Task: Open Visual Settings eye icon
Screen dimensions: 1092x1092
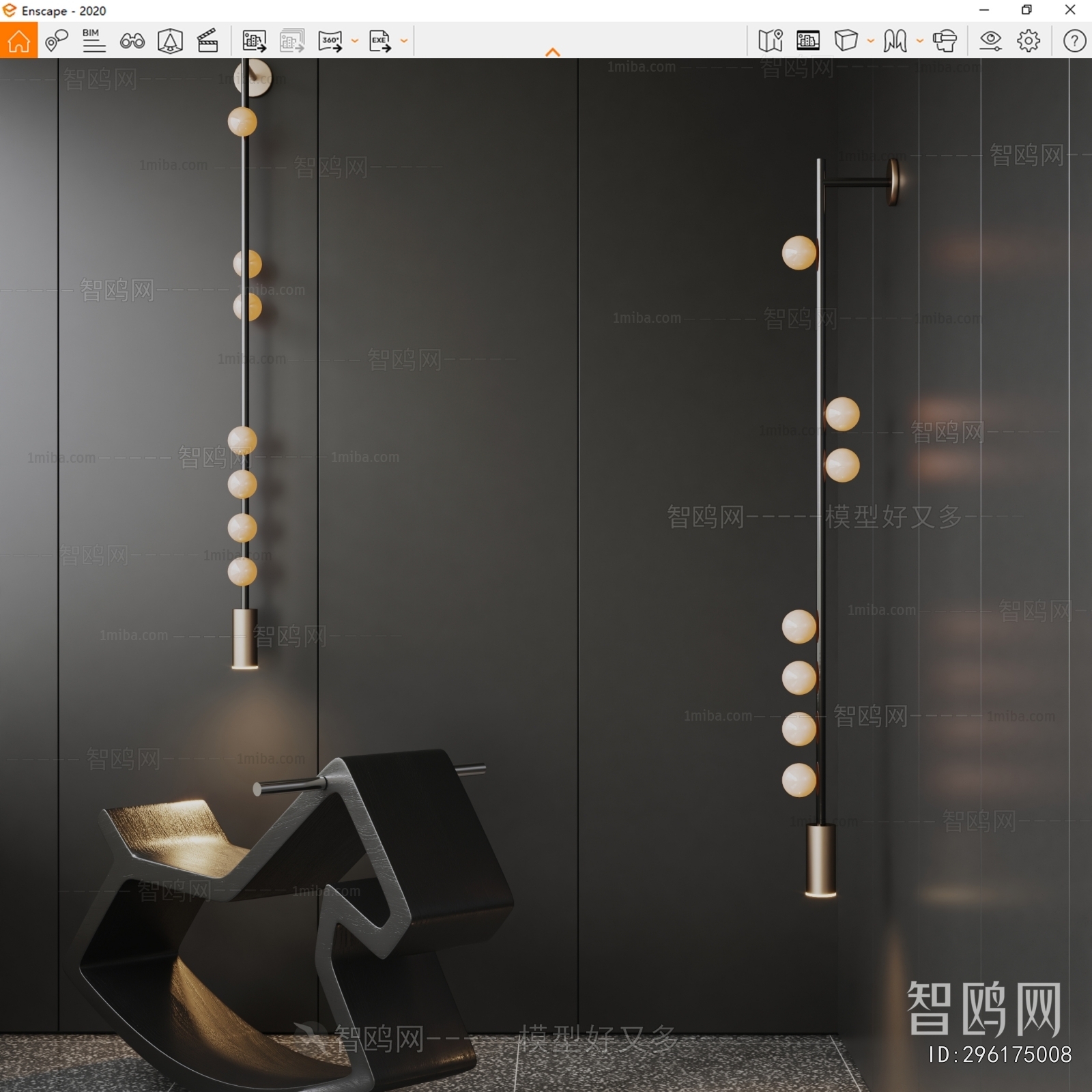Action: [x=990, y=41]
